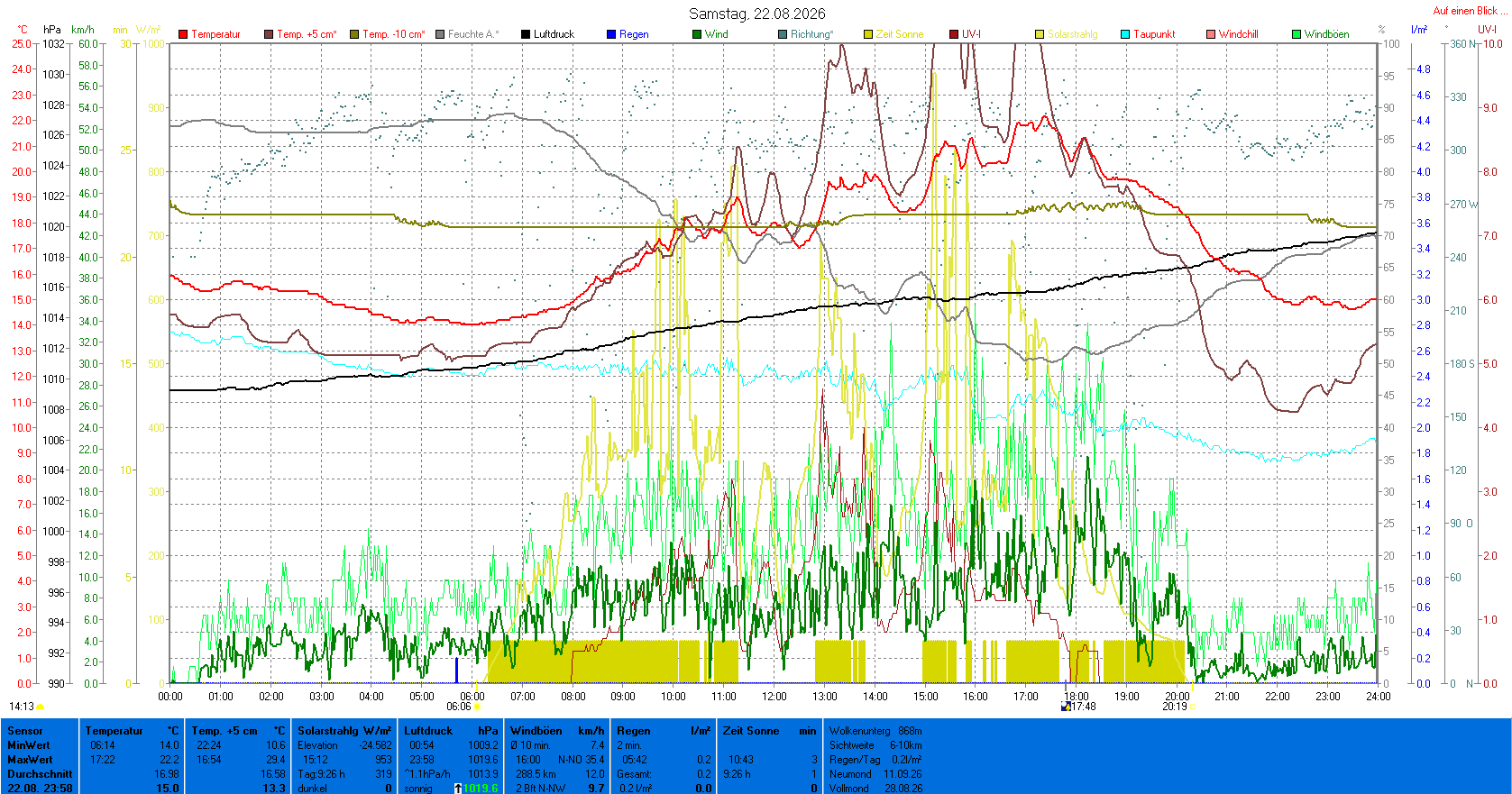Select the Solarstrahlg legend label

(1073, 34)
